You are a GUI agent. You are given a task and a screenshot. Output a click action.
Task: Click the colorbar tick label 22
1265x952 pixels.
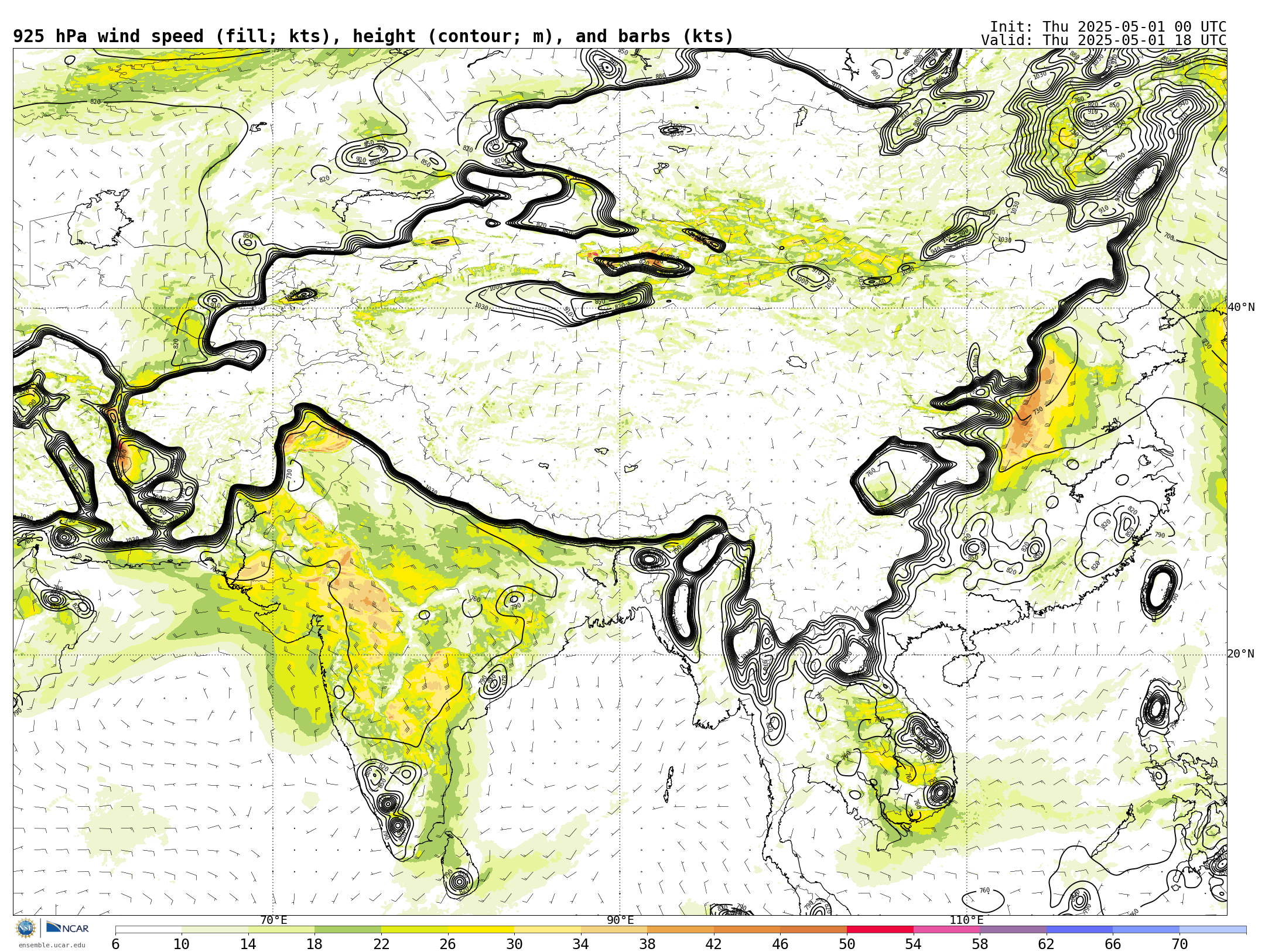click(x=381, y=944)
